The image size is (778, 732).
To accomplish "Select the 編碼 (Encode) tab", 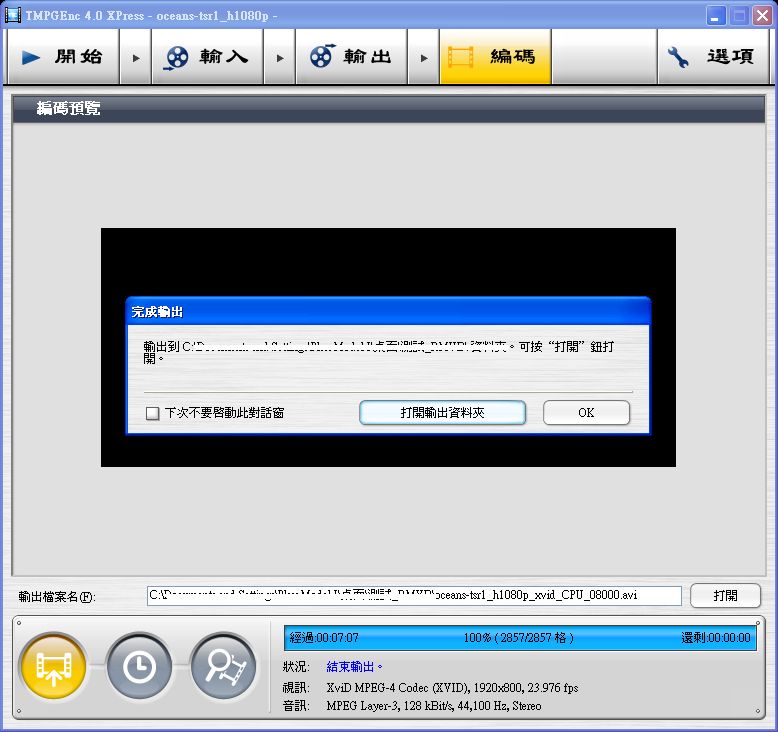I will click(495, 57).
